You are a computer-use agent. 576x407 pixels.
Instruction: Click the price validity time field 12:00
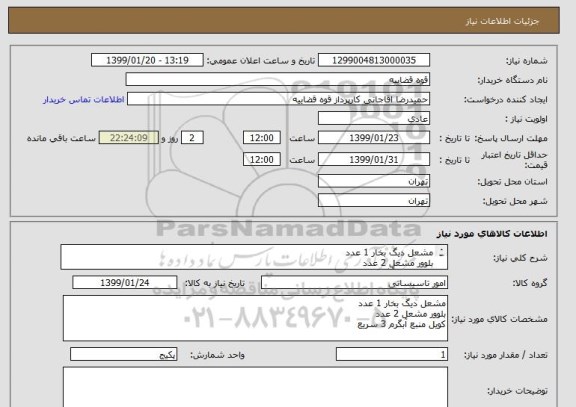point(262,159)
